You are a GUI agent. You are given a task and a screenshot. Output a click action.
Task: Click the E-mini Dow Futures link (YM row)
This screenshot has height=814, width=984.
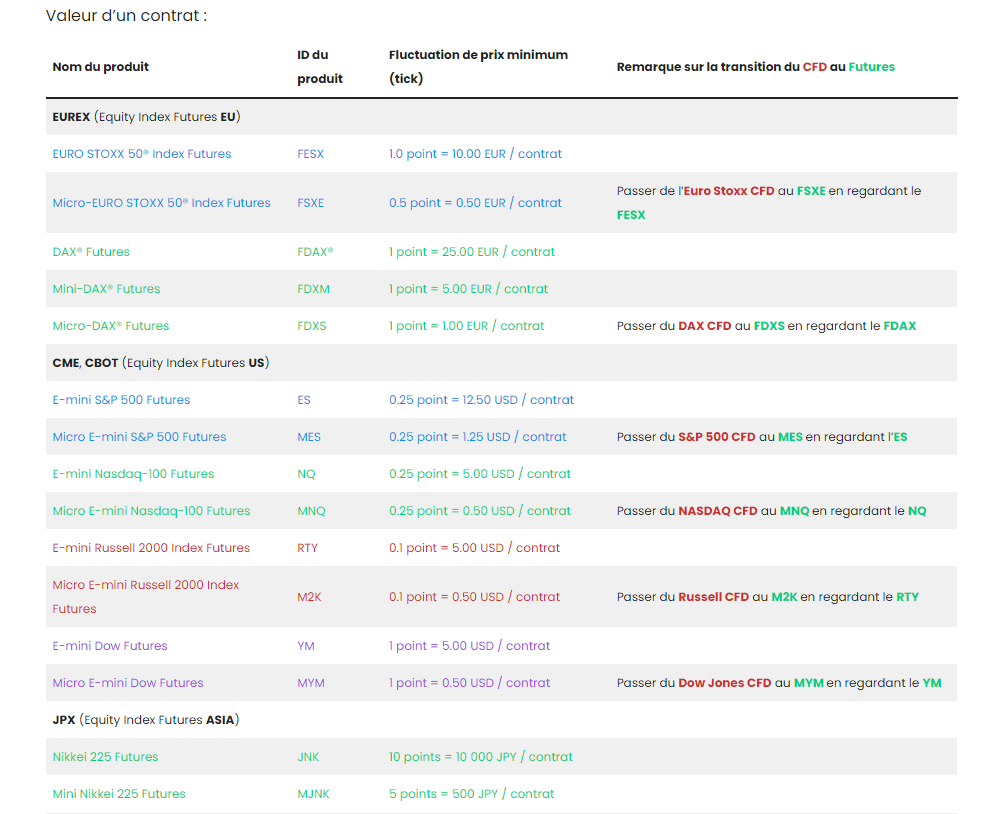pos(110,646)
